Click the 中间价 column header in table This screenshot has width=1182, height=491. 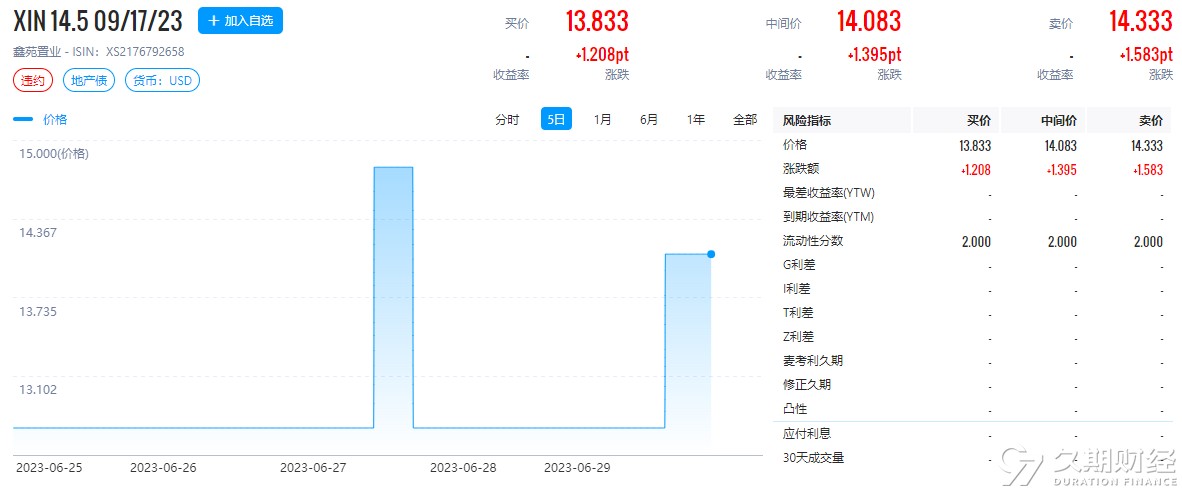pyautogui.click(x=1058, y=121)
